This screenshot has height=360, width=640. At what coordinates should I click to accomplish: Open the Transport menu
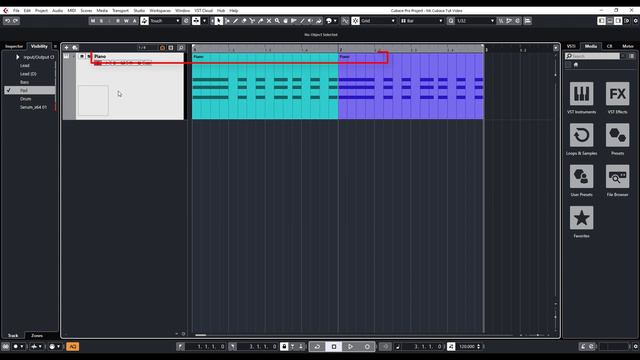[x=120, y=11]
